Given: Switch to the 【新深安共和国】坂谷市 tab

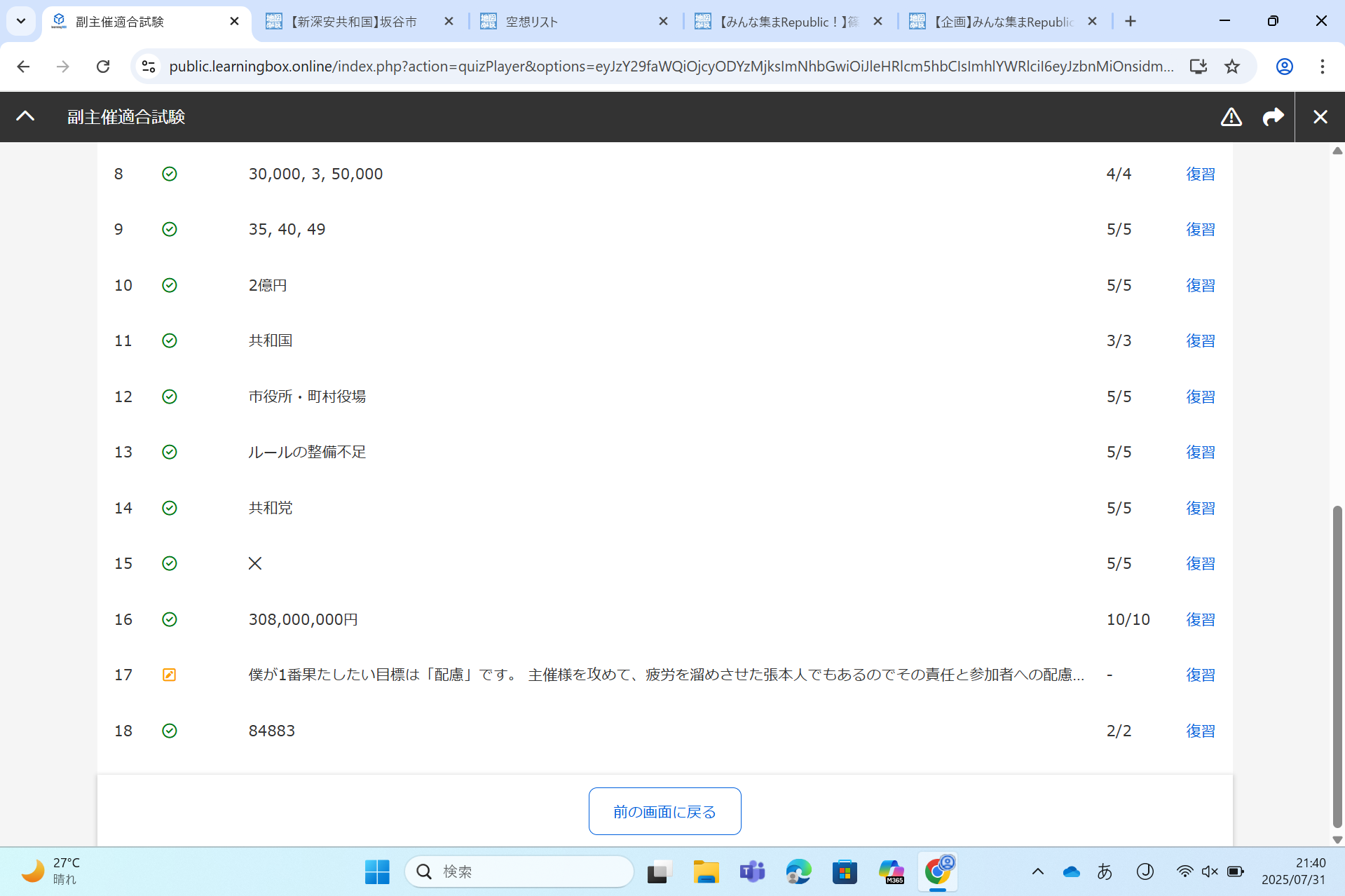Looking at the screenshot, I should click(353, 22).
